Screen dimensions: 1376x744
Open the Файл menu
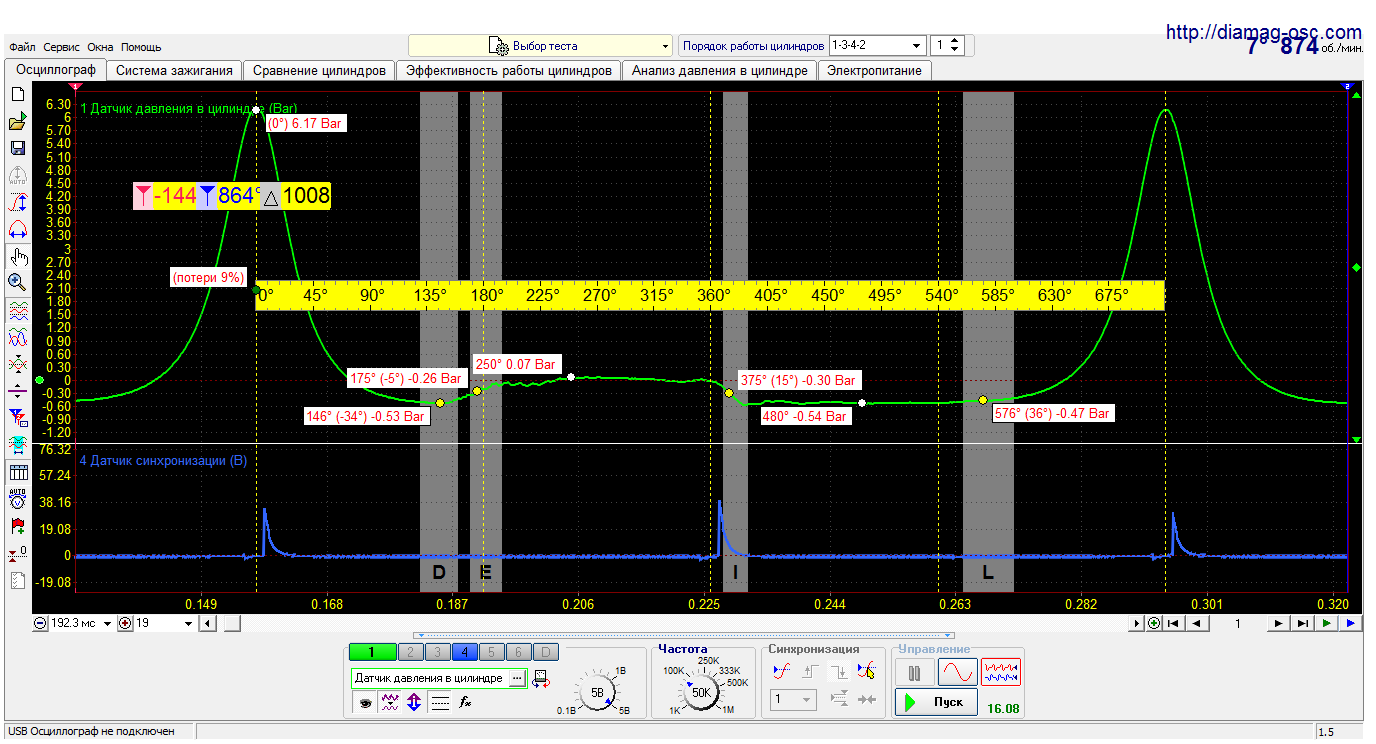[23, 47]
